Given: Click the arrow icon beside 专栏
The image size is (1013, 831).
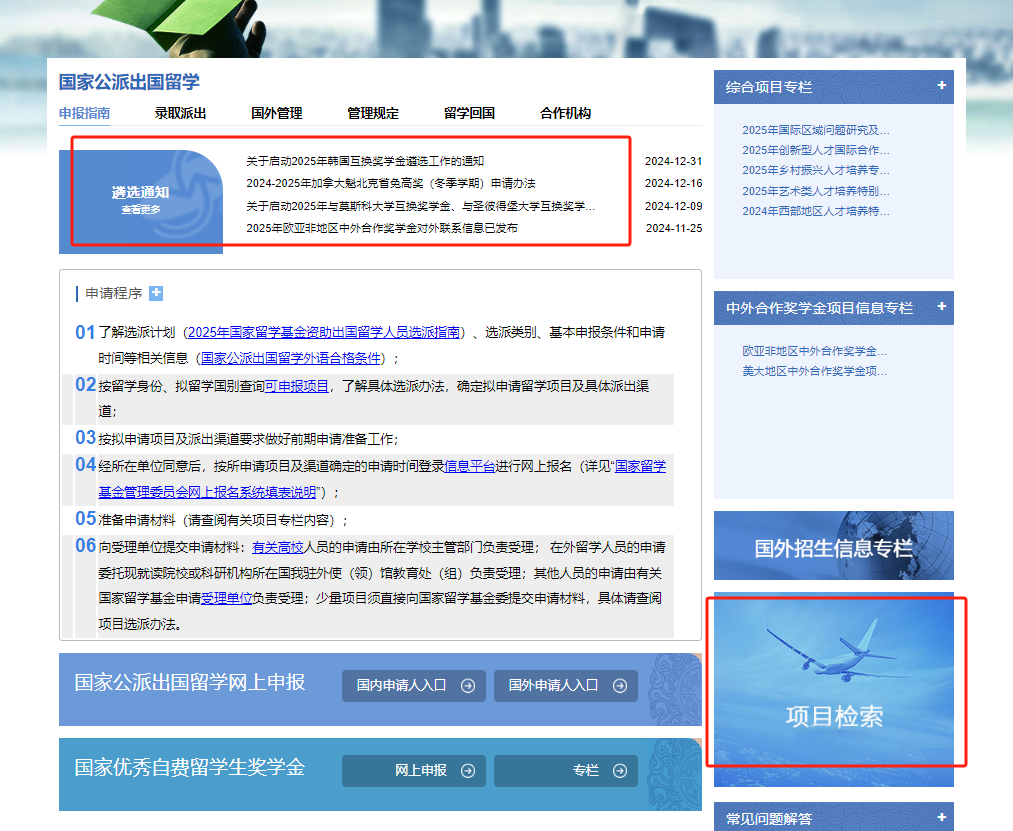Looking at the screenshot, I should click(x=619, y=771).
